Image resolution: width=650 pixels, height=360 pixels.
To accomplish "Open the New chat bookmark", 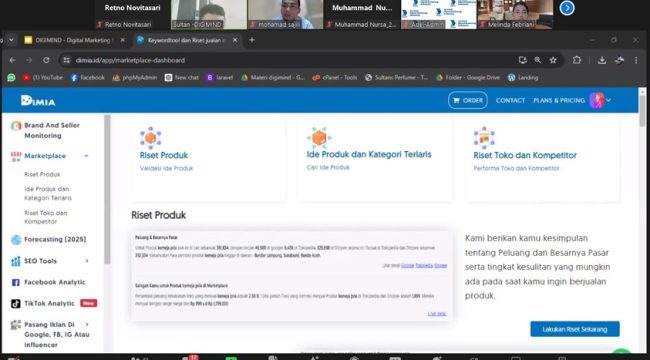I will 182,78.
